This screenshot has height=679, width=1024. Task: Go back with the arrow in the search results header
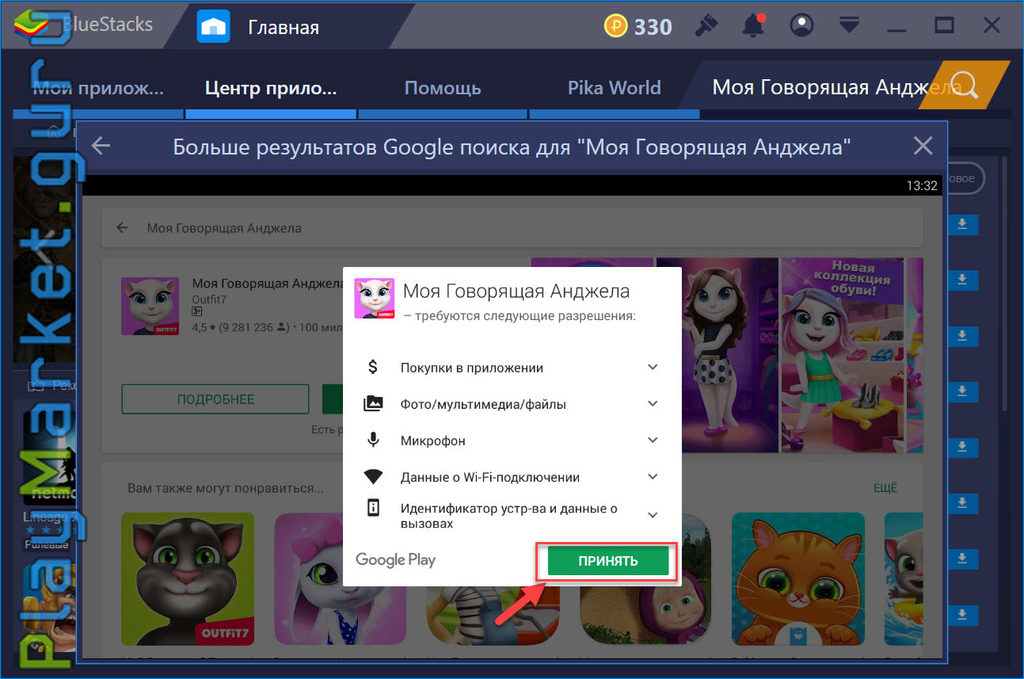click(101, 146)
